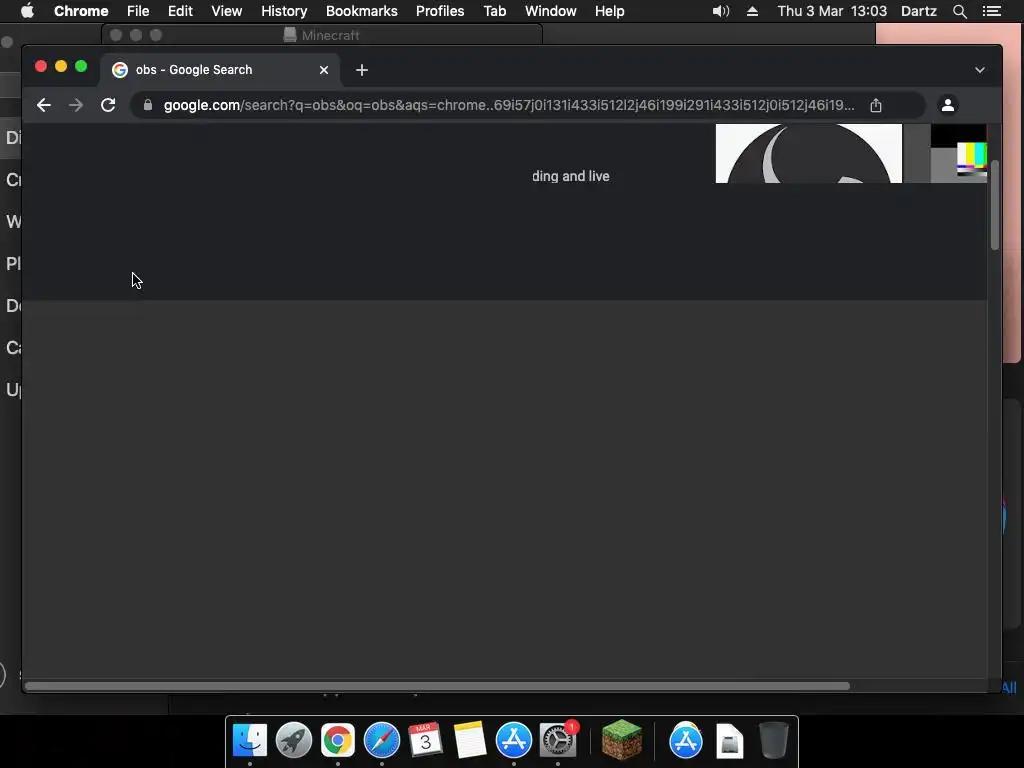The height and width of the screenshot is (768, 1024).
Task: Open the Profiles menu
Action: pos(440,11)
